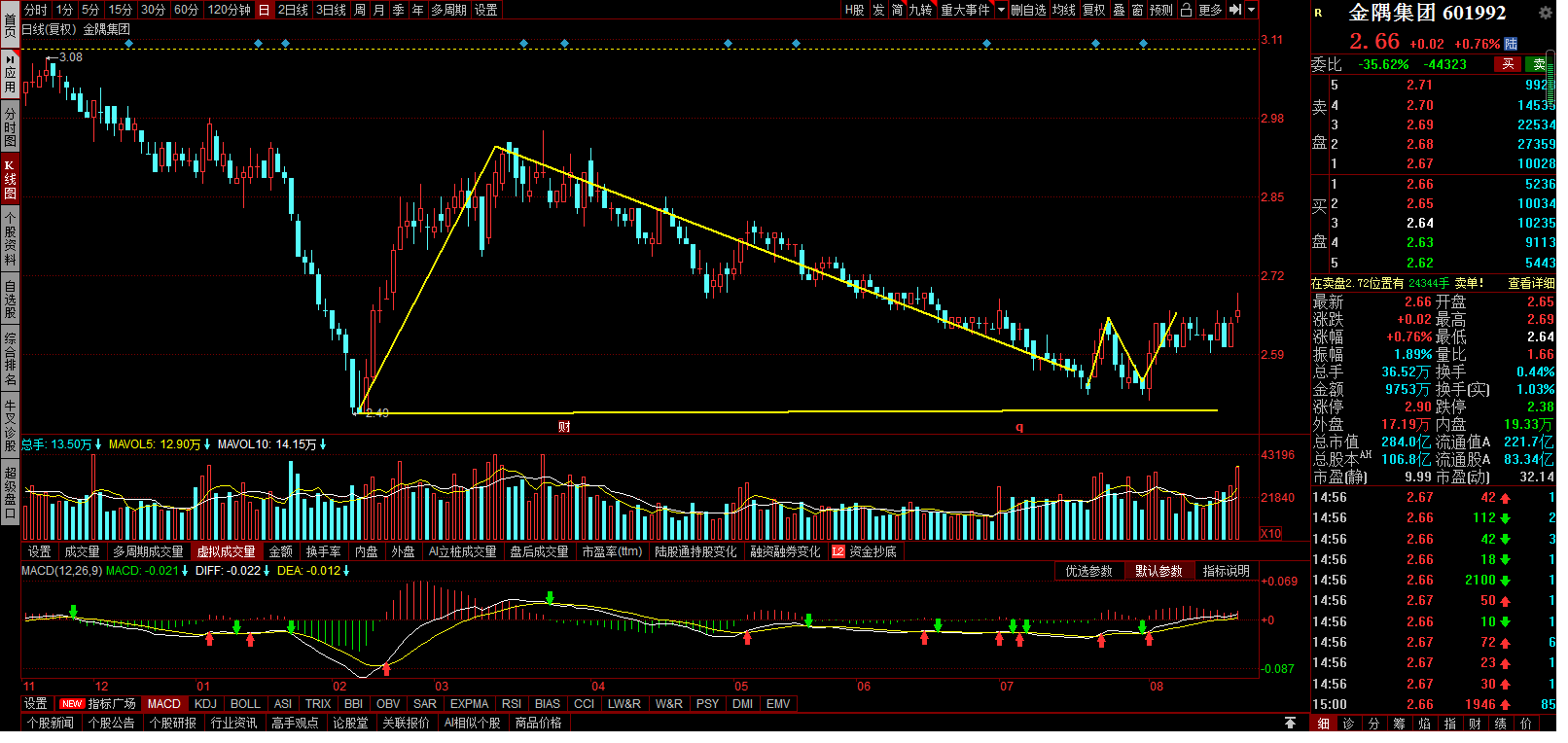Click the X10 volume scale label

[1270, 533]
